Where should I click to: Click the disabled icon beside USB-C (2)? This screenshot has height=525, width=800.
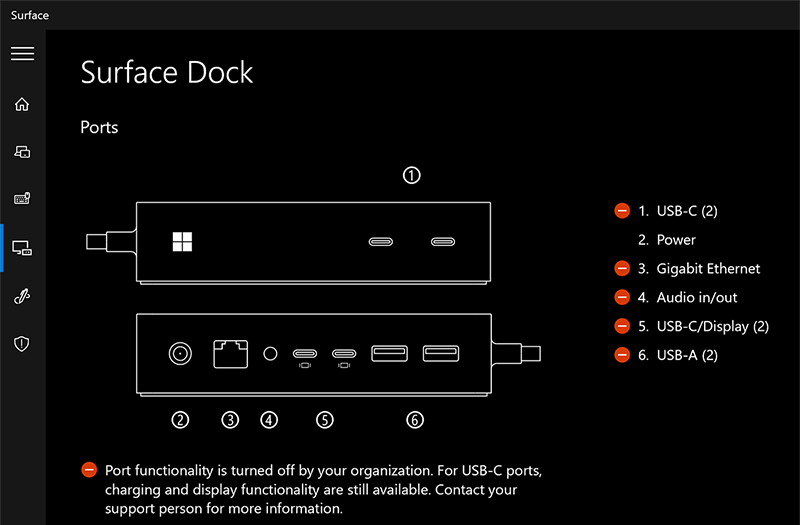point(622,211)
